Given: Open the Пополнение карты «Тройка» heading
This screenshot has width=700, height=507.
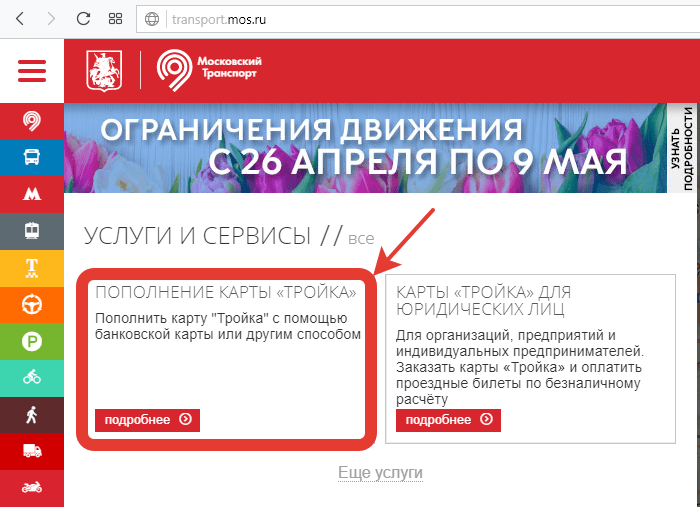Looking at the screenshot, I should [x=226, y=292].
